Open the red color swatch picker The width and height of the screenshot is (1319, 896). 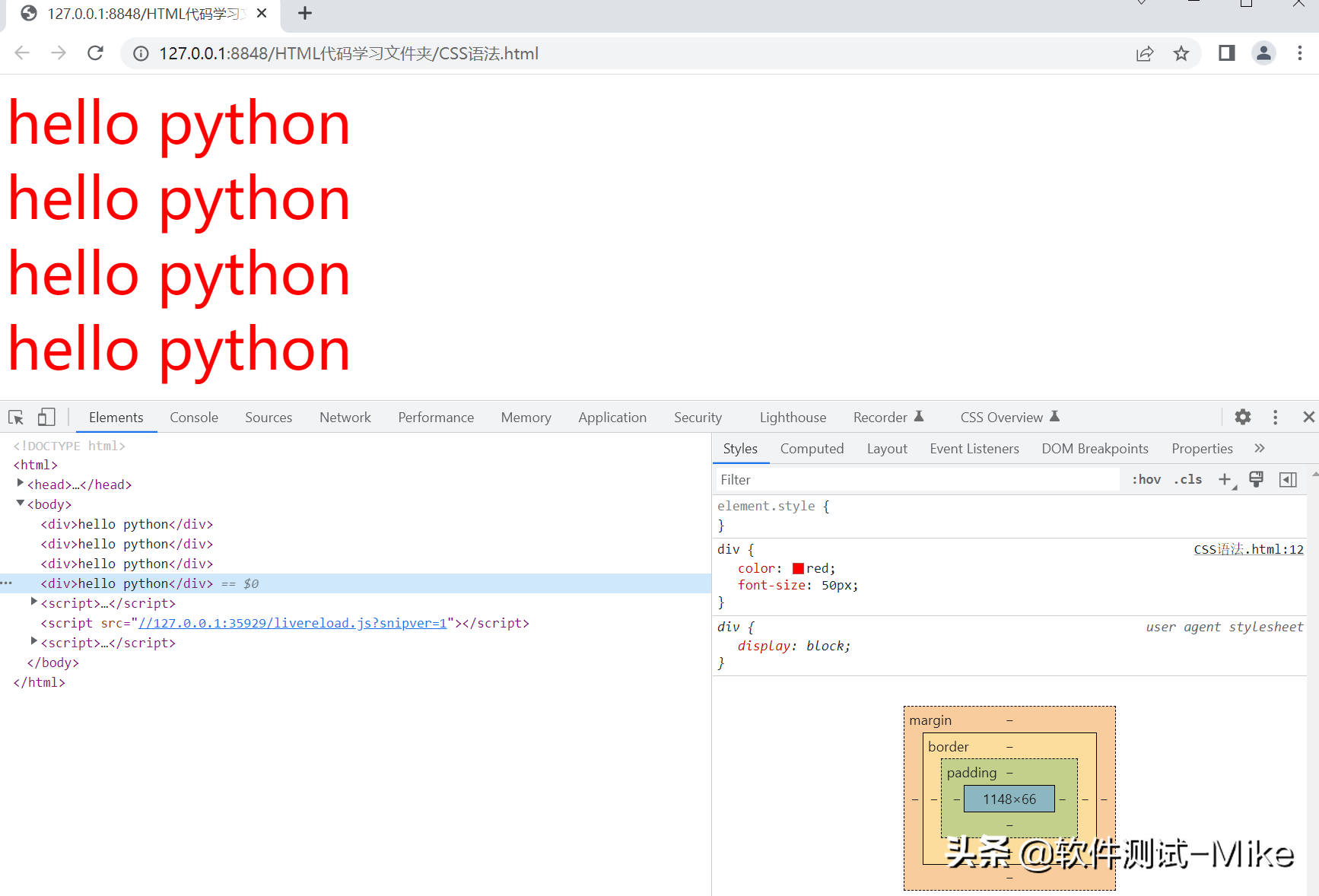pyautogui.click(x=798, y=568)
